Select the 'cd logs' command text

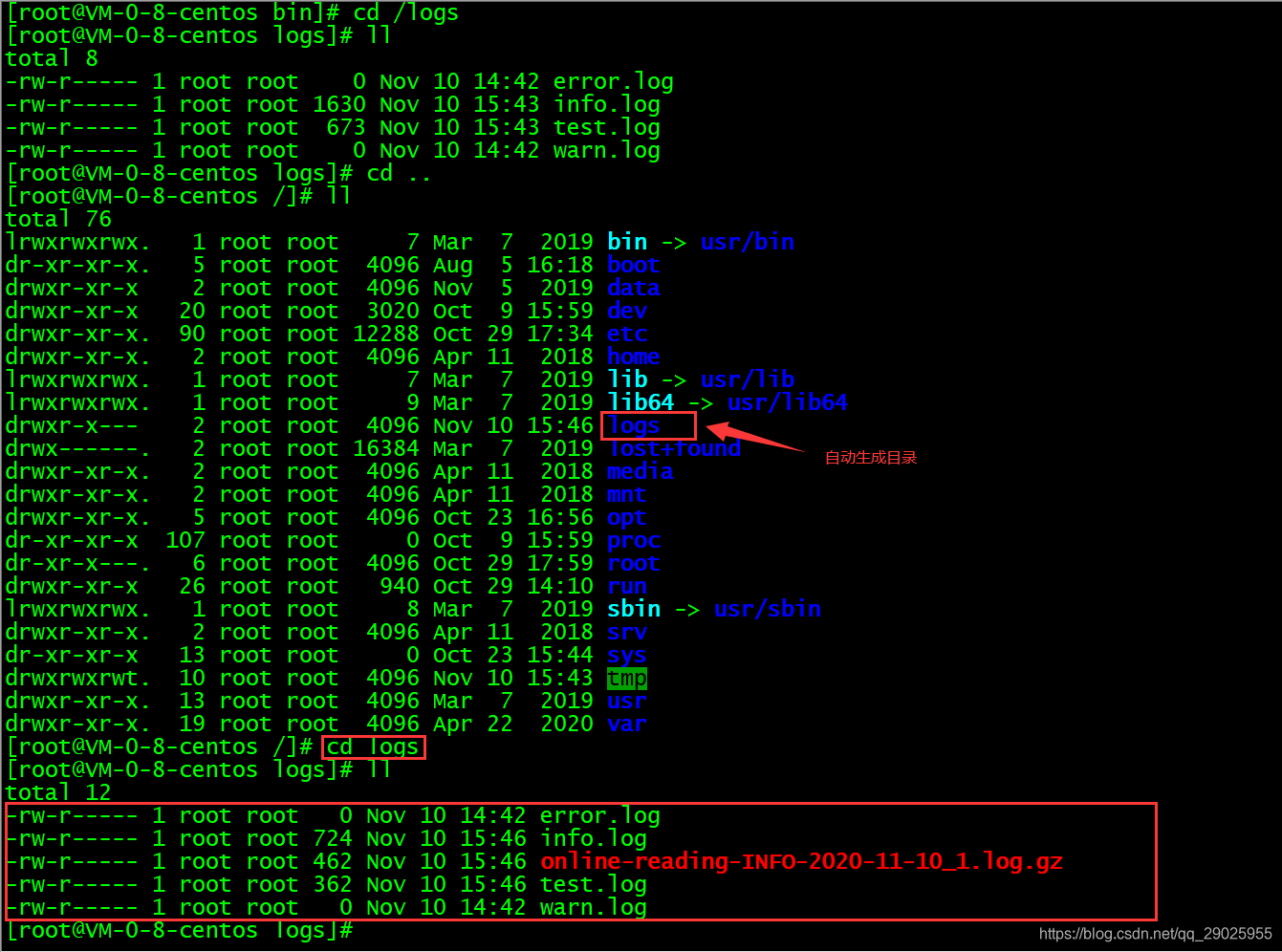[x=373, y=747]
